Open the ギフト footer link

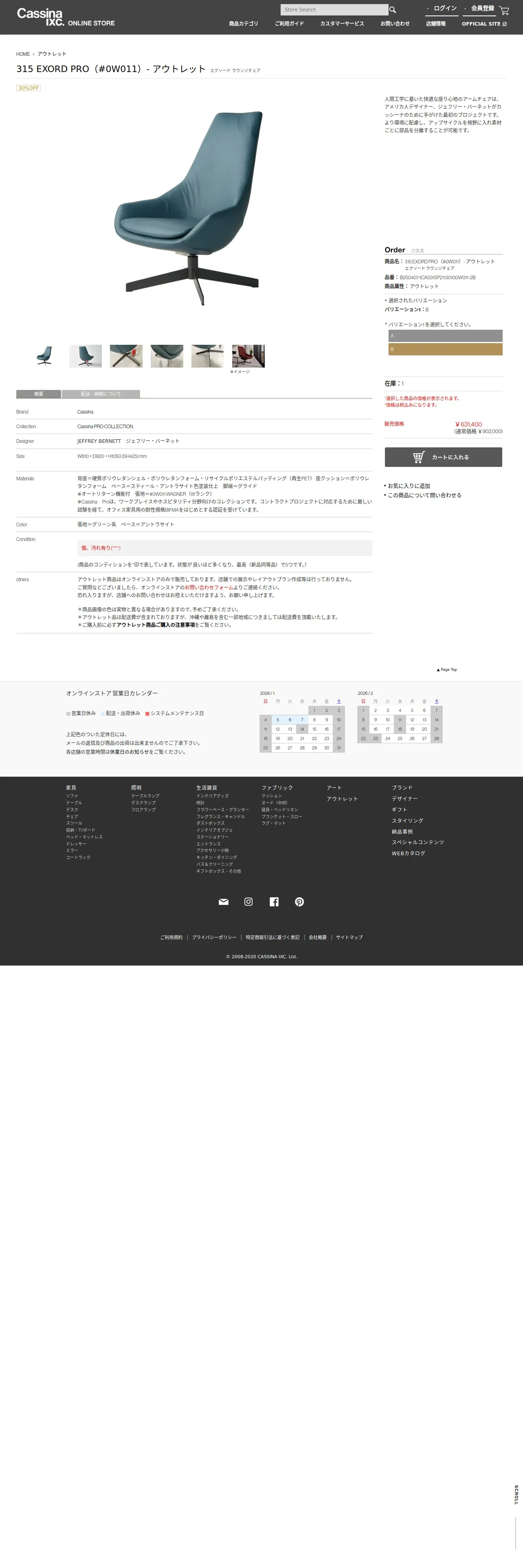pyautogui.click(x=400, y=810)
